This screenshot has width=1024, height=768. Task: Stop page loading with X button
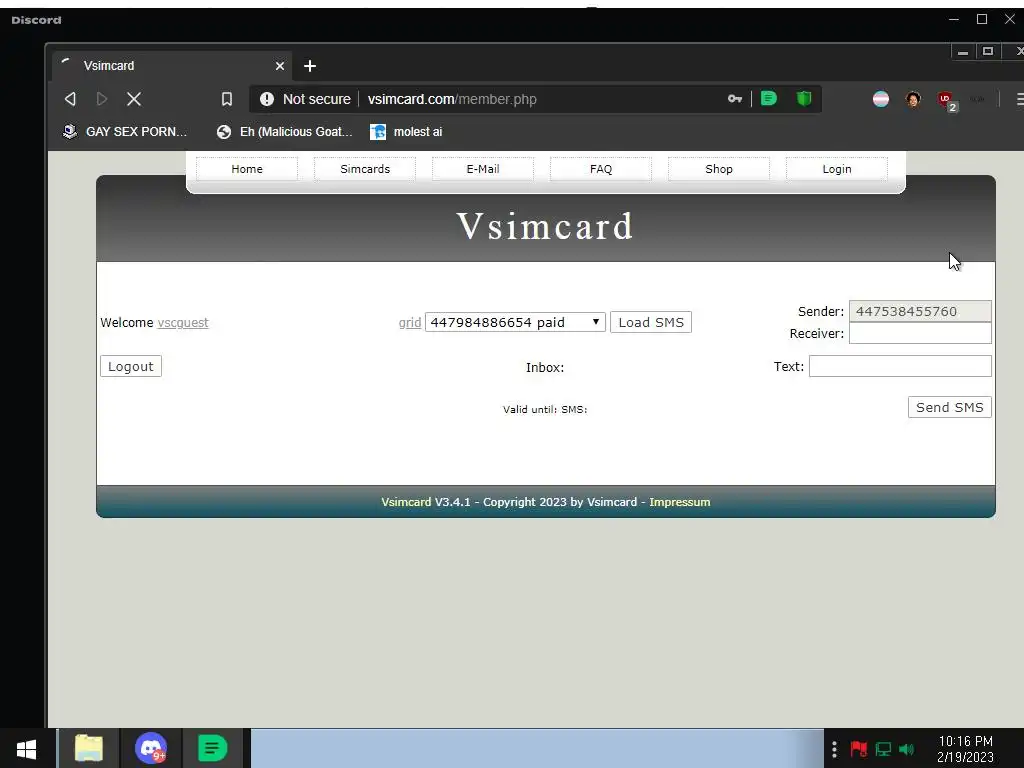(x=134, y=99)
